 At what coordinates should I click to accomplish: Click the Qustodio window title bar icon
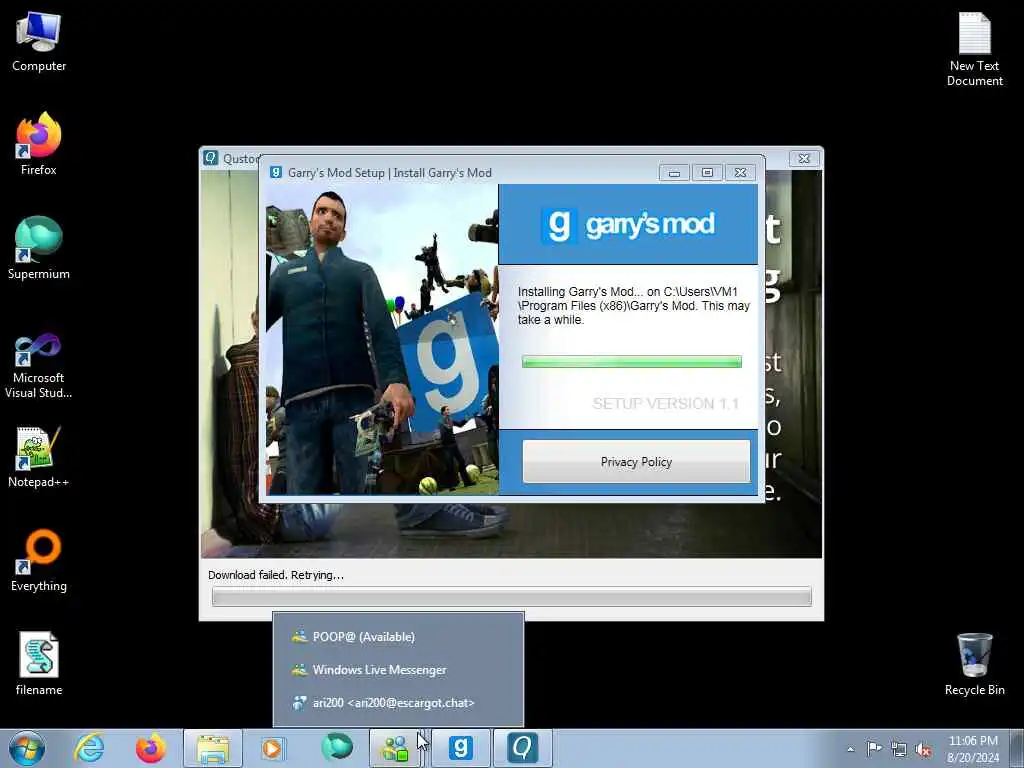click(211, 158)
